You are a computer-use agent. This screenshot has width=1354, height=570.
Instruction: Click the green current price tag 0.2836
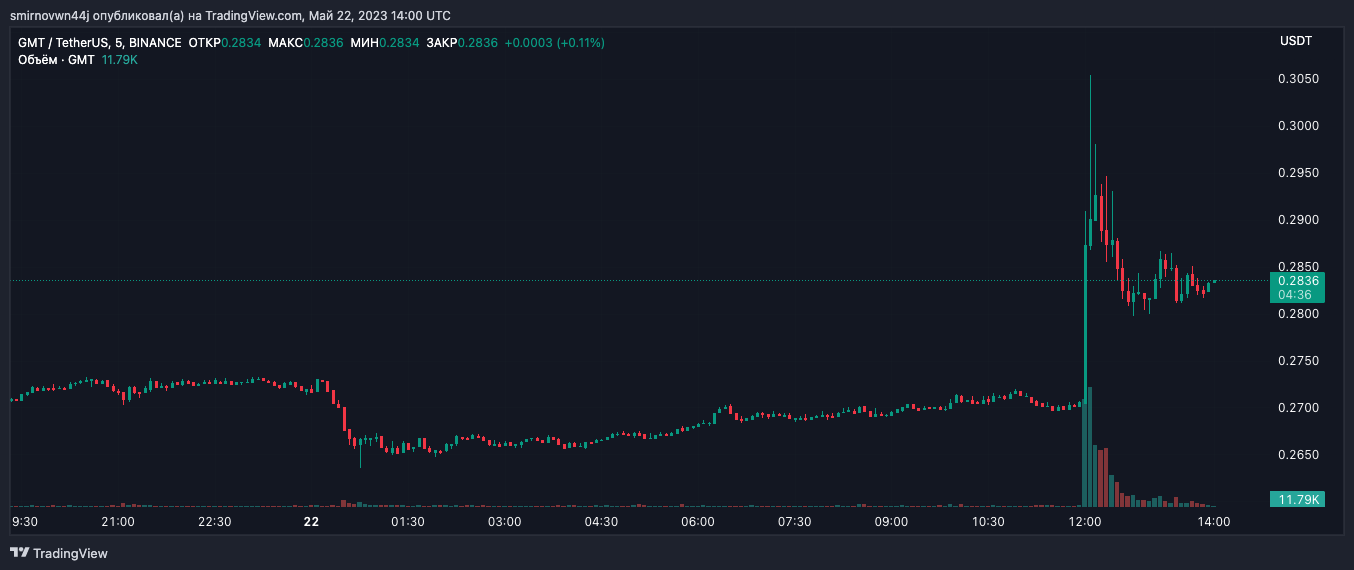point(1297,281)
